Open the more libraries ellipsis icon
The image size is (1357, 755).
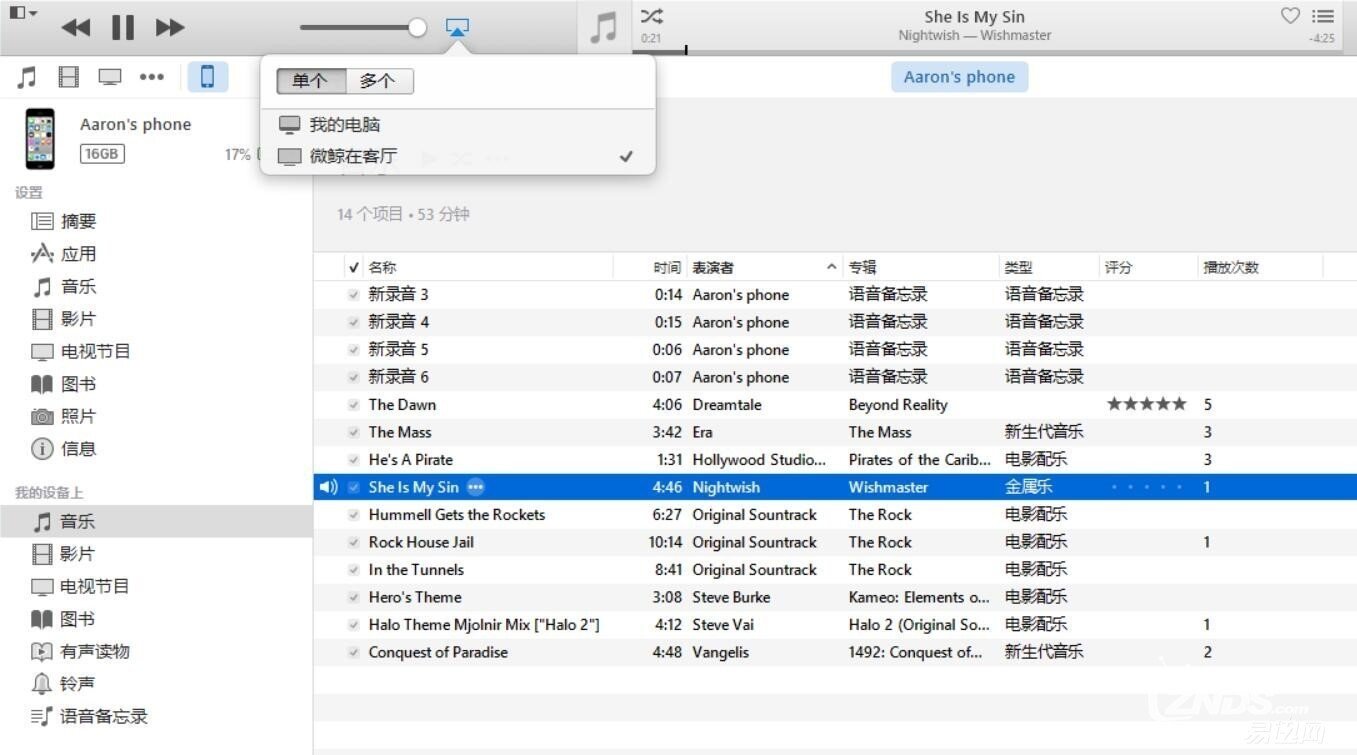tap(151, 77)
